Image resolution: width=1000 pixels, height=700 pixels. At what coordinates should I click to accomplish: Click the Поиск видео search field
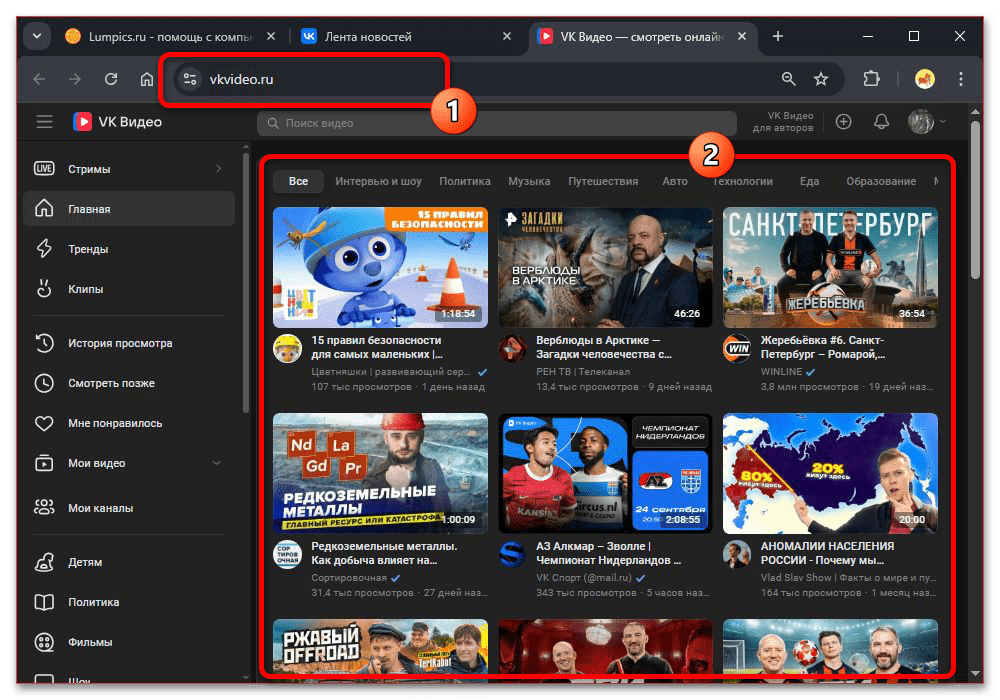[496, 123]
